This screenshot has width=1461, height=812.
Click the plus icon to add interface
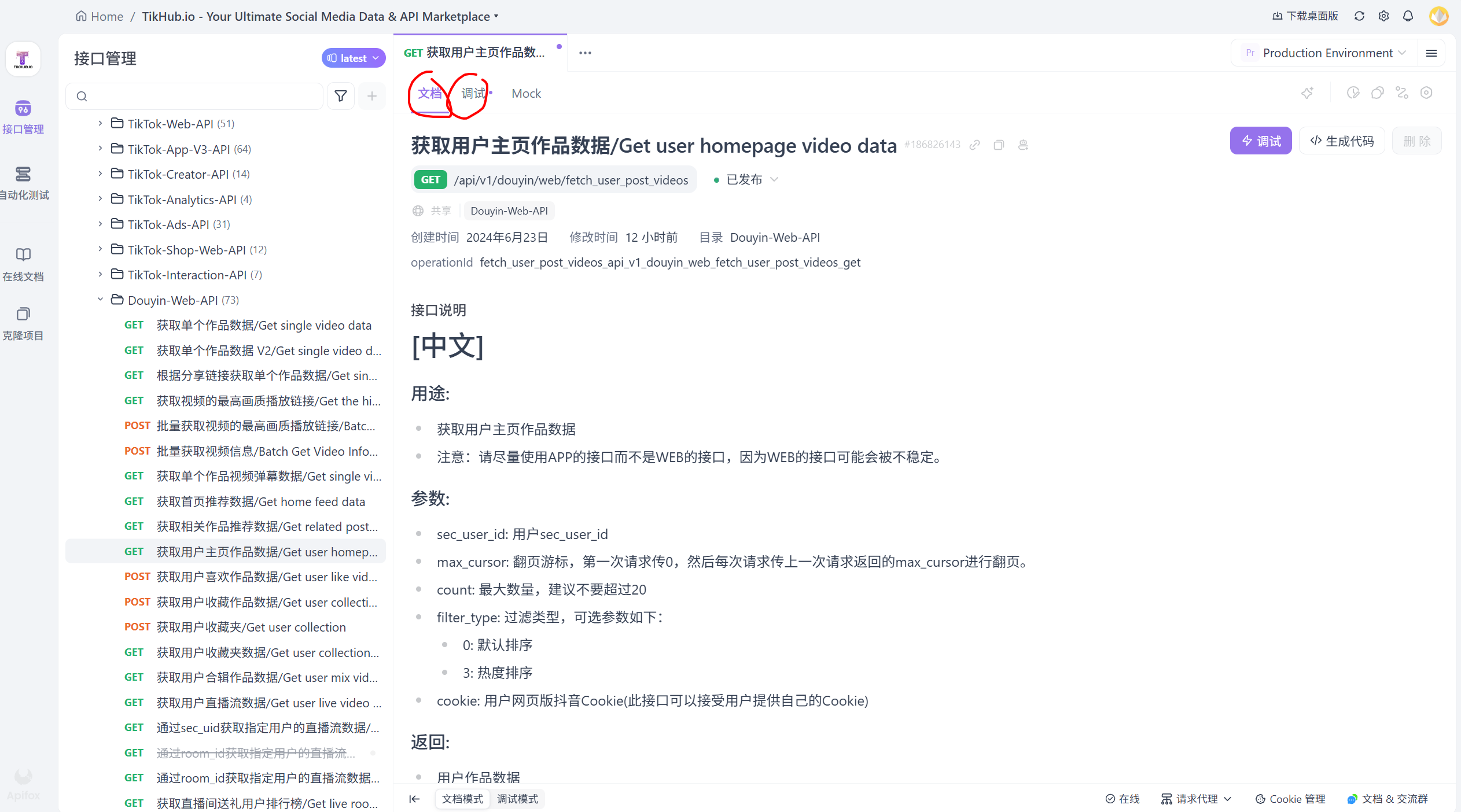click(x=372, y=96)
